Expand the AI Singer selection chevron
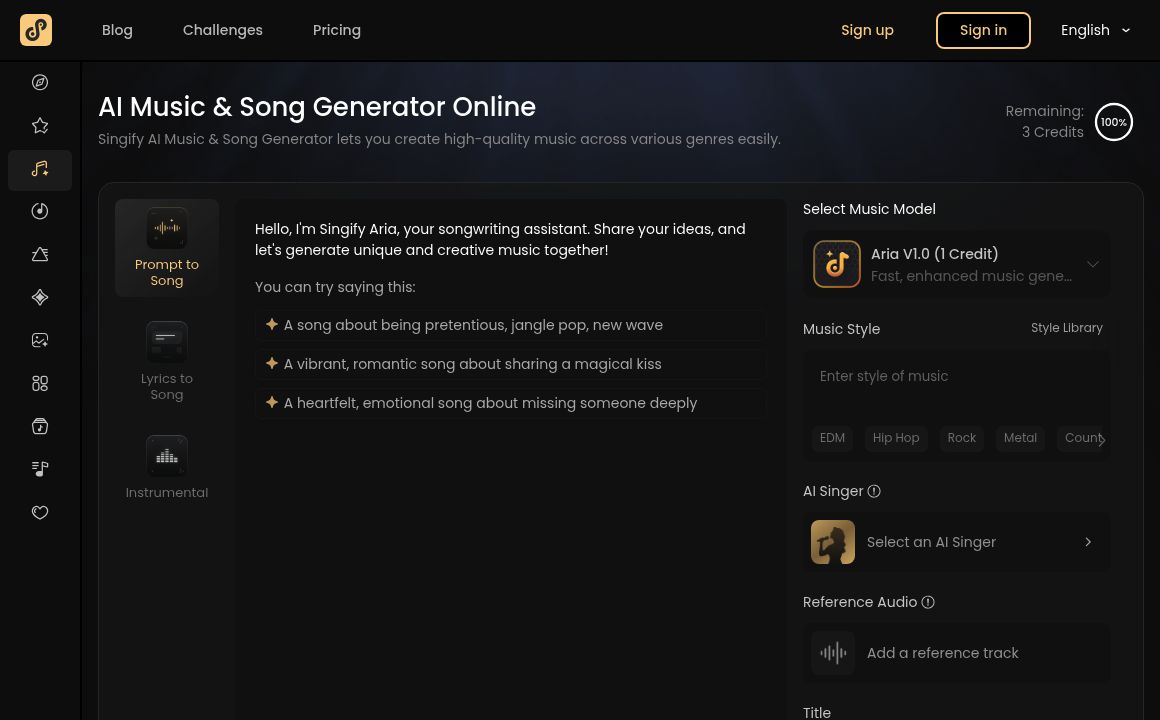 1088,542
